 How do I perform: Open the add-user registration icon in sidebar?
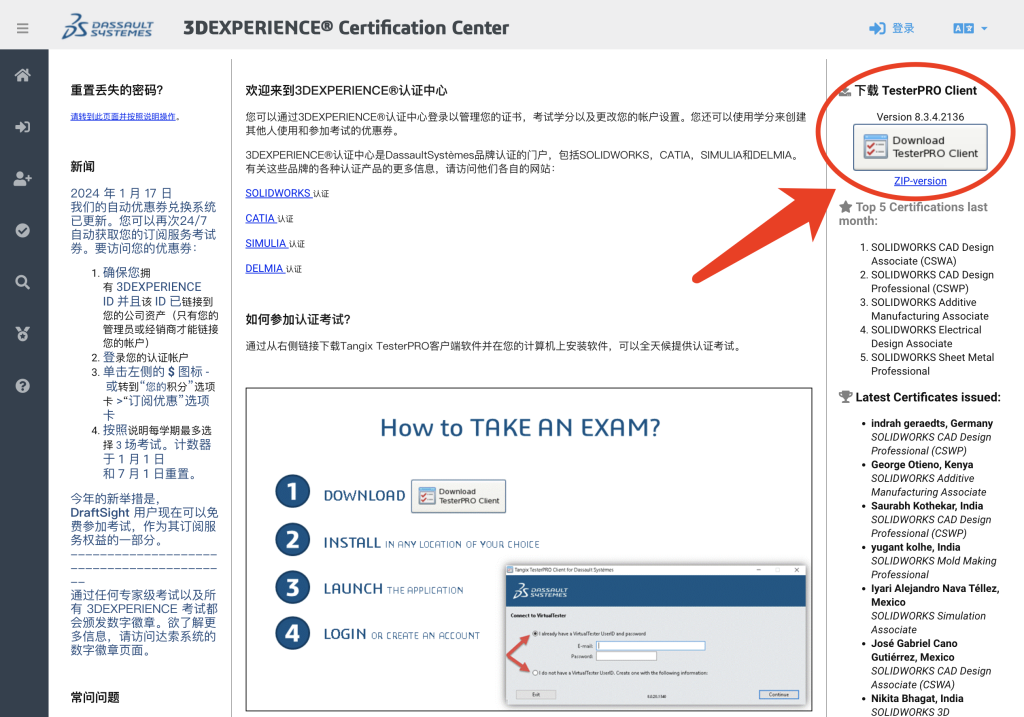[x=23, y=179]
